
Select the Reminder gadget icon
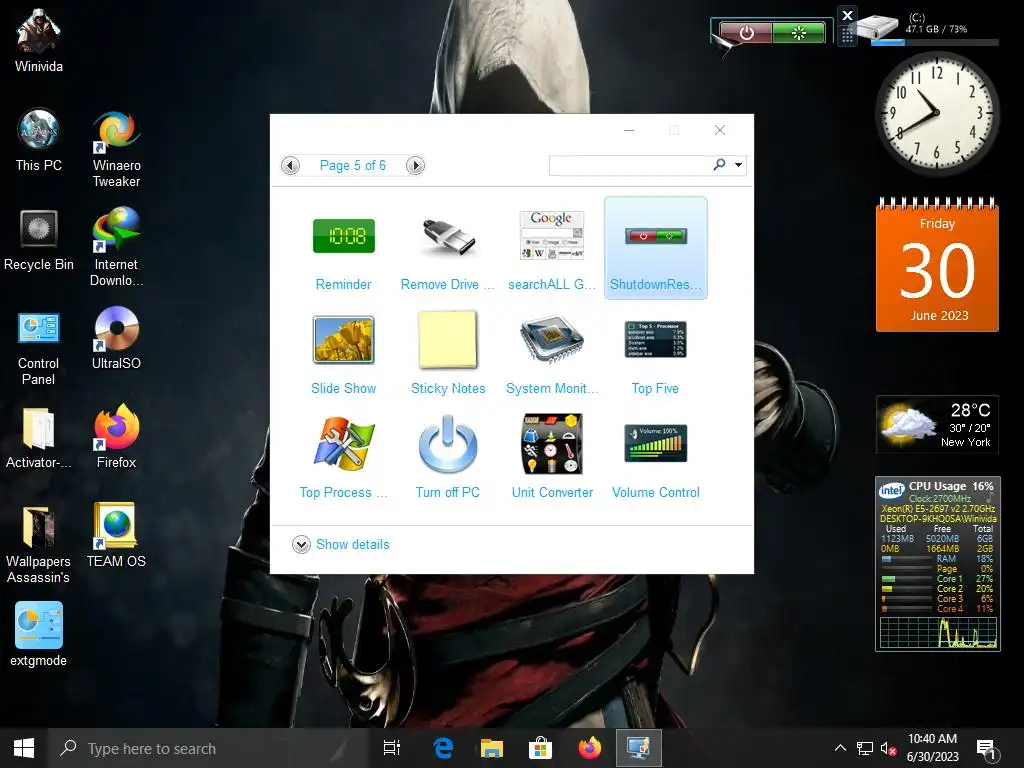pyautogui.click(x=344, y=236)
